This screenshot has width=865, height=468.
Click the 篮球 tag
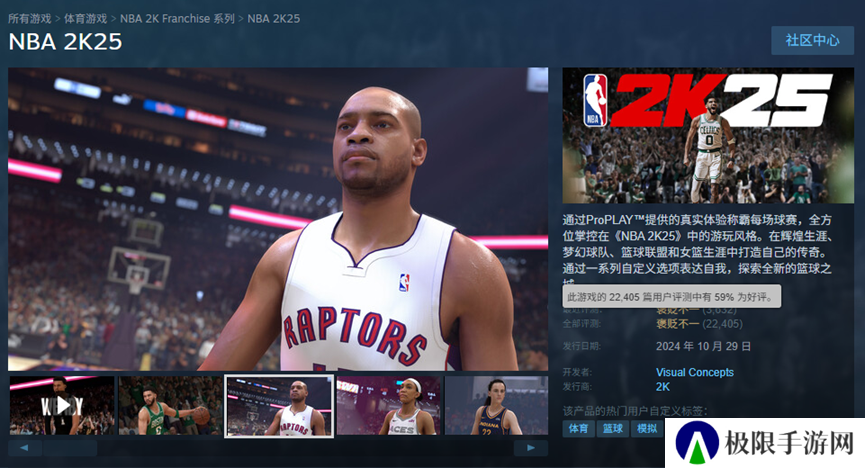pyautogui.click(x=612, y=429)
